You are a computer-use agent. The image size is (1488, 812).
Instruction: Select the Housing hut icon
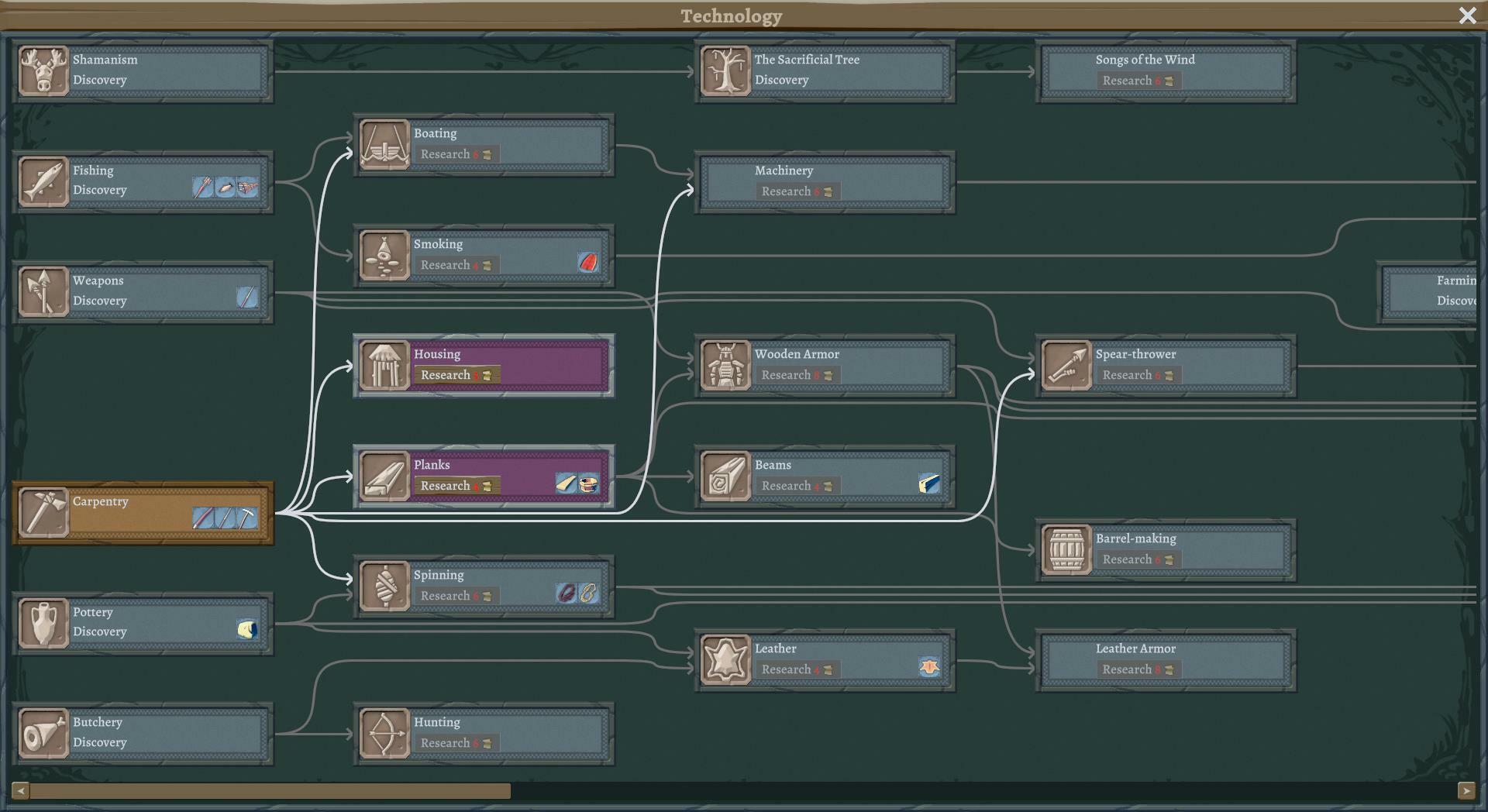pyautogui.click(x=384, y=366)
